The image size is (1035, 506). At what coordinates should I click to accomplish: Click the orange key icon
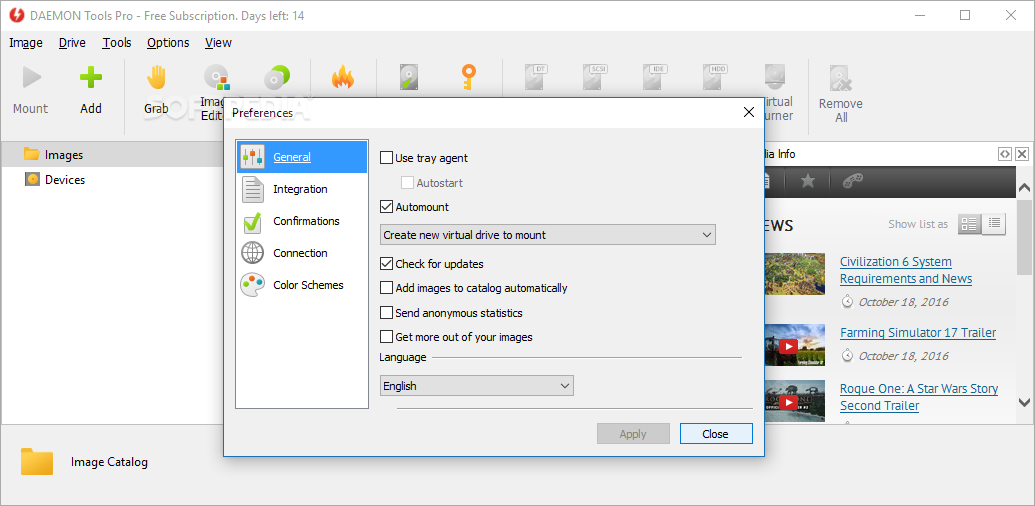coord(468,77)
